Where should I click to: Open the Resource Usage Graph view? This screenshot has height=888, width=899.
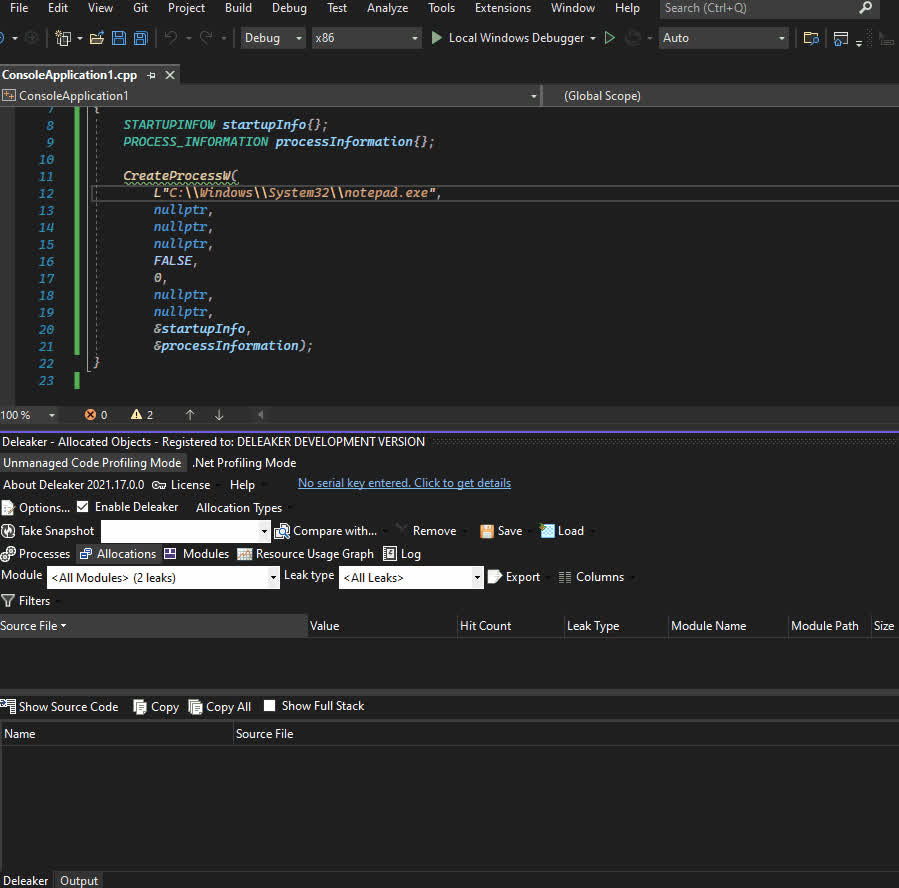305,554
